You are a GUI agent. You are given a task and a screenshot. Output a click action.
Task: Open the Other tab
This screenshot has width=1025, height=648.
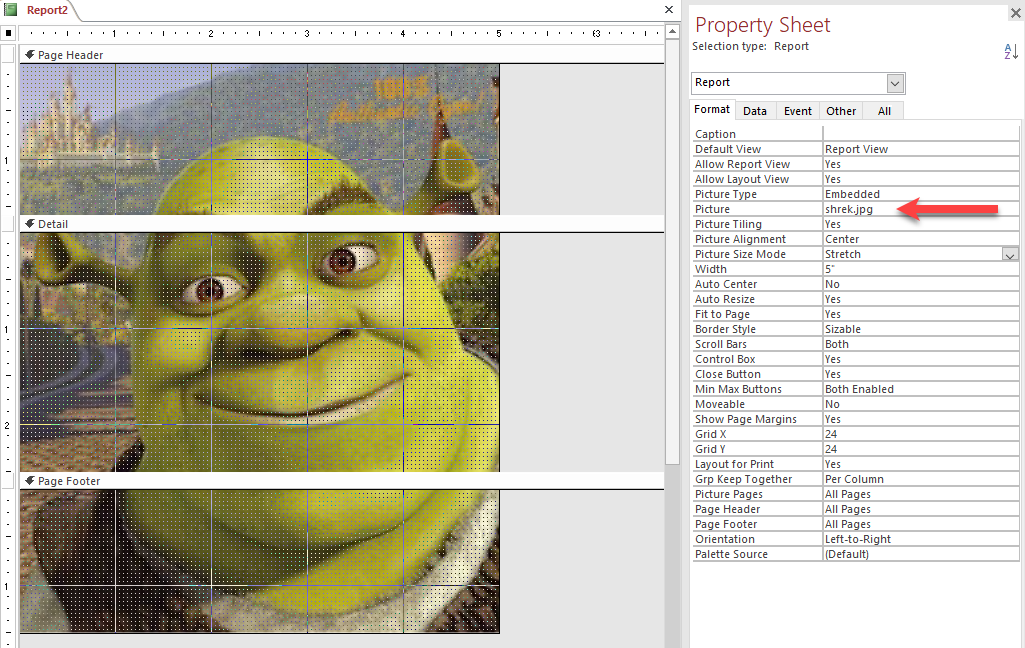click(841, 111)
